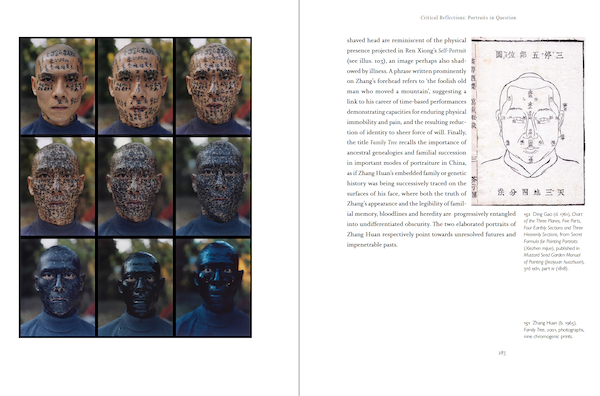
Task: Select the Ding Gao chart caption
Action: point(553,241)
